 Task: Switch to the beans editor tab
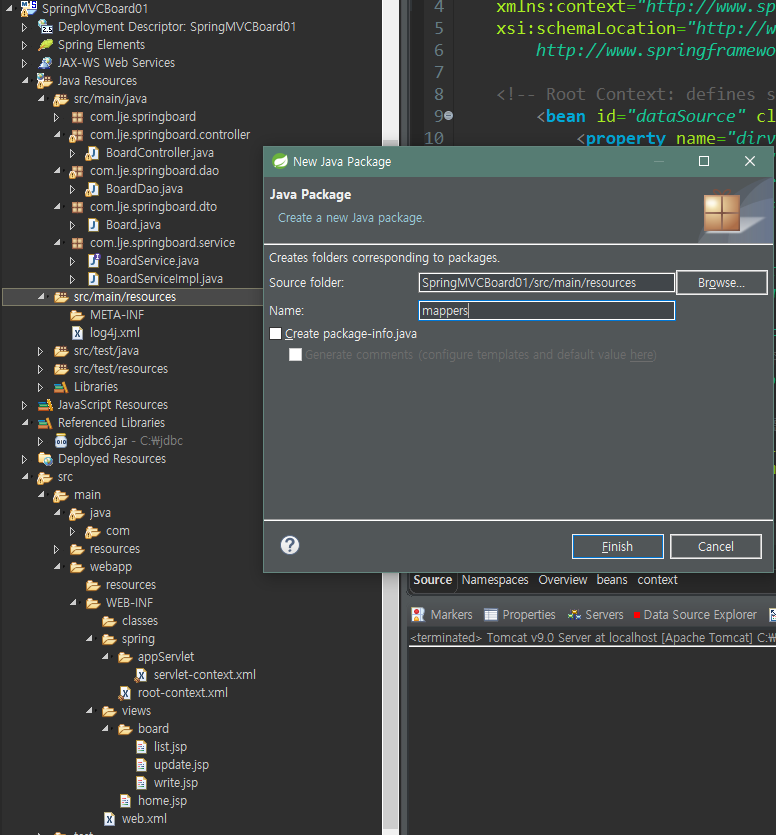[x=611, y=580]
